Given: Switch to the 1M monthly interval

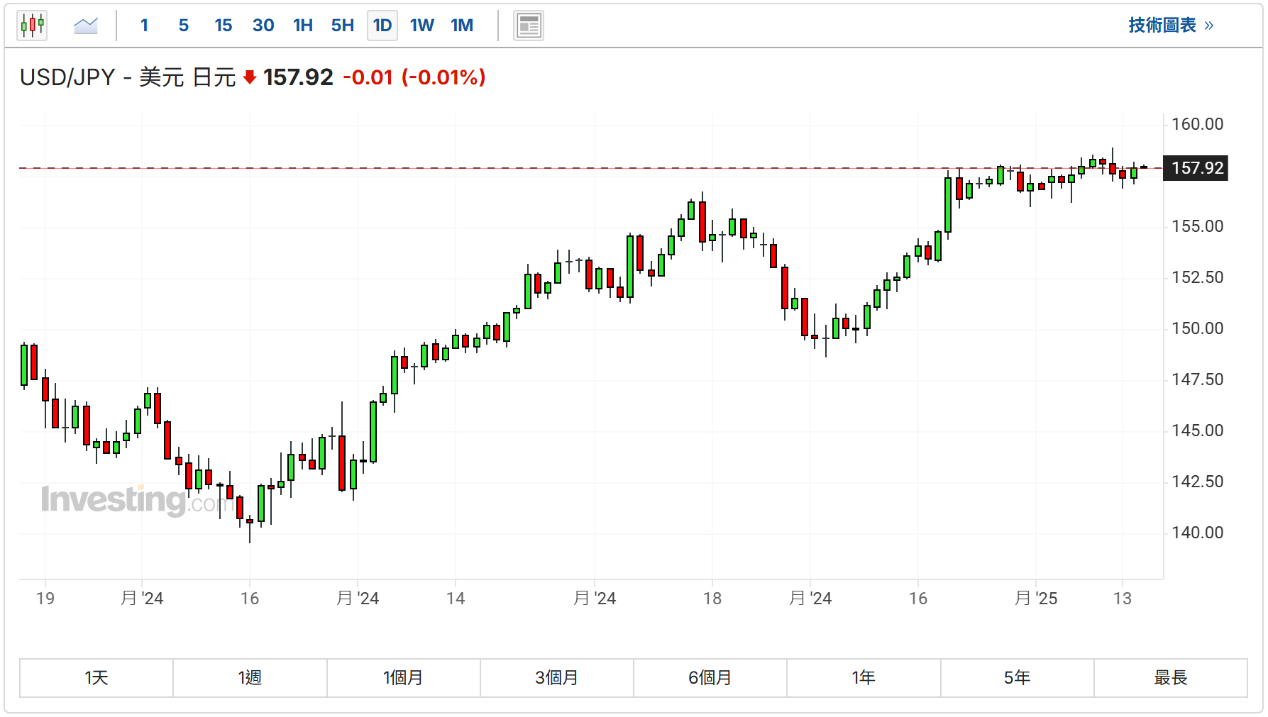Looking at the screenshot, I should point(462,25).
